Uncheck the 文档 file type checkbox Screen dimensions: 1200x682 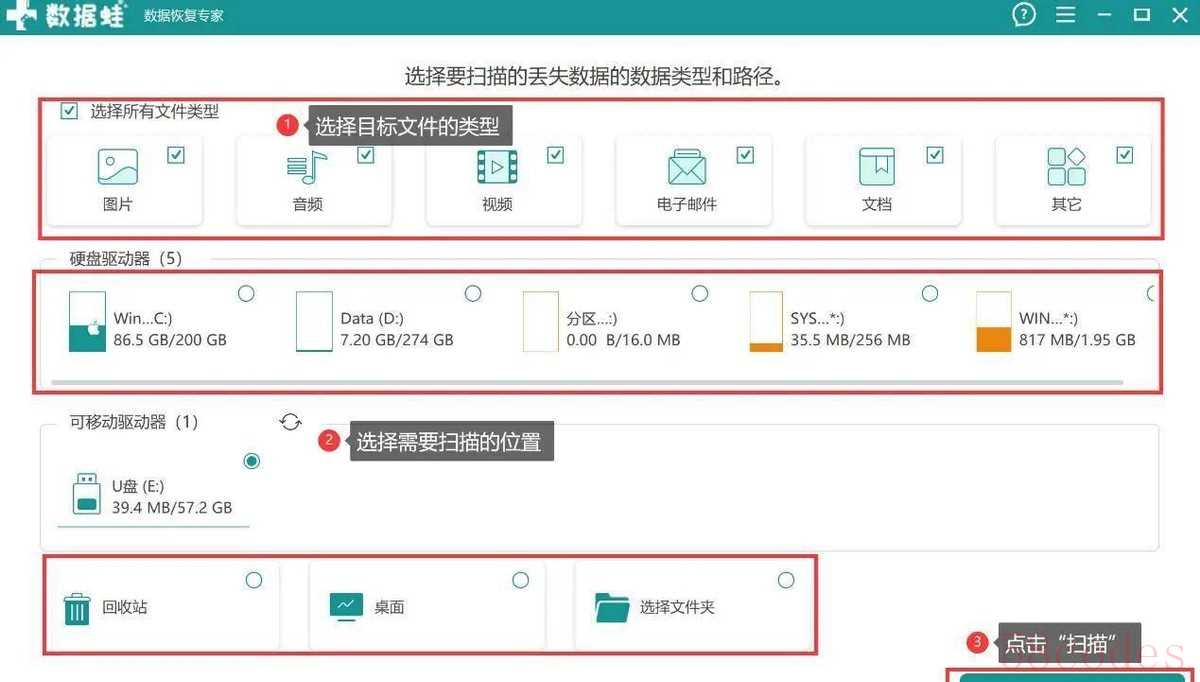935,155
